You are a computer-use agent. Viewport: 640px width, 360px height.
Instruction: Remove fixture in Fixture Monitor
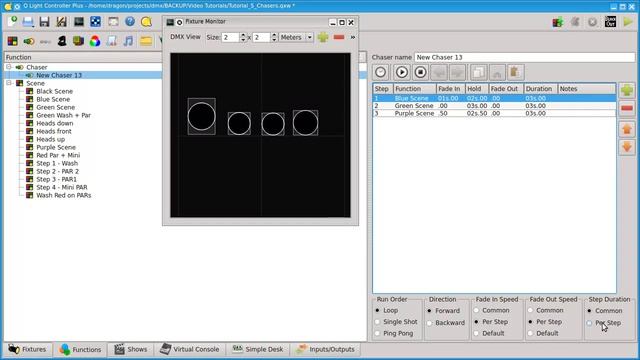pyautogui.click(x=339, y=37)
